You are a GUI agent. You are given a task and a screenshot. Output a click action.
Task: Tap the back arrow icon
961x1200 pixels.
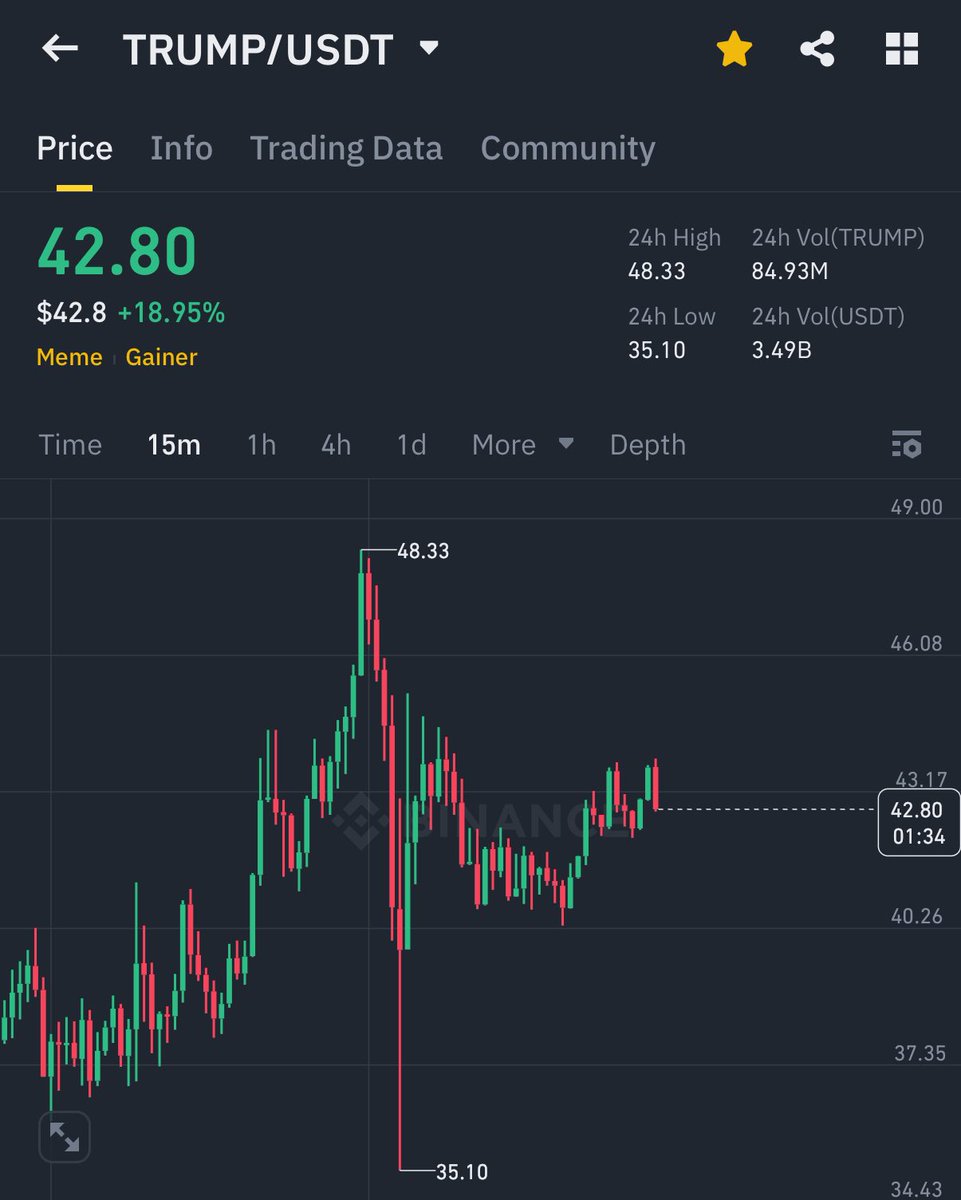59,48
